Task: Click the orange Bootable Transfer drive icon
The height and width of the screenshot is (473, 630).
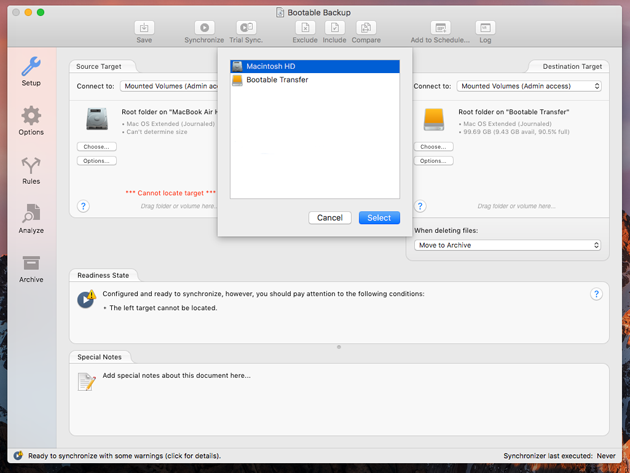Action: (x=434, y=119)
